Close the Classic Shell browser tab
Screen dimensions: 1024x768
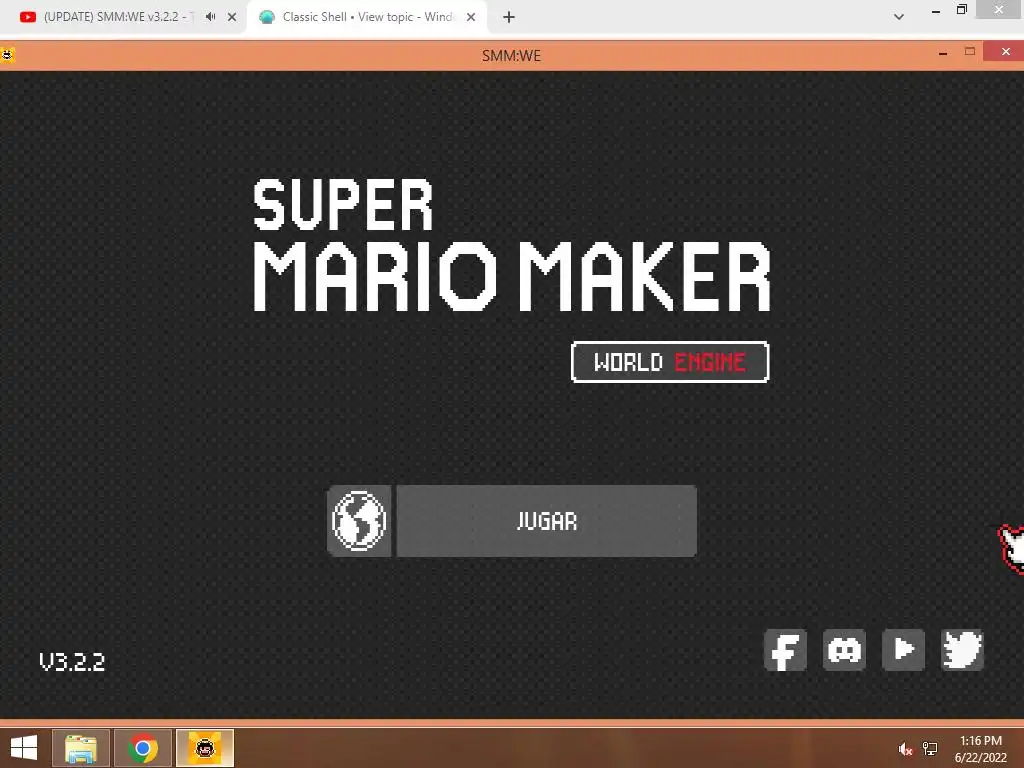click(x=471, y=17)
